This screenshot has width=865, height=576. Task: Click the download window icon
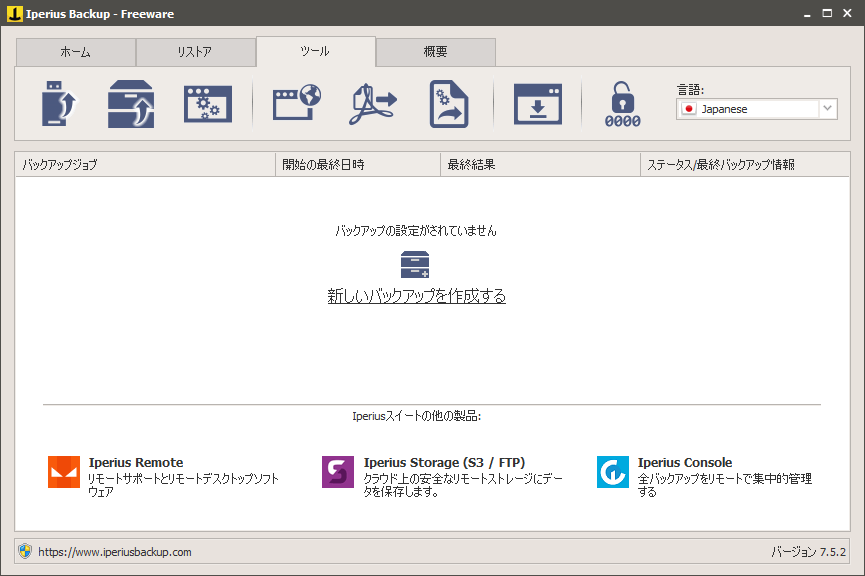pos(538,104)
